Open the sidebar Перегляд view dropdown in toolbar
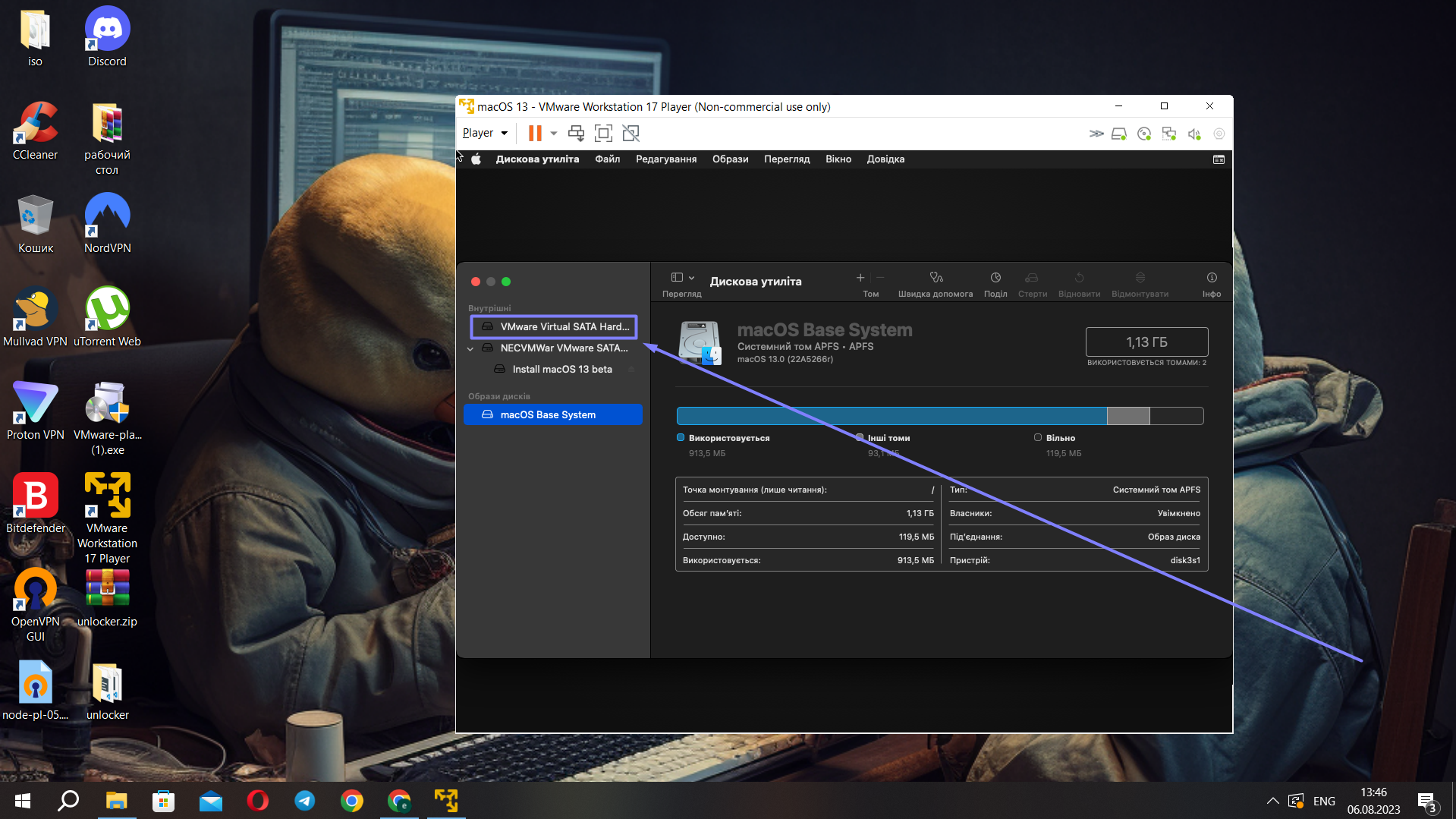The height and width of the screenshot is (819, 1456). [x=682, y=278]
